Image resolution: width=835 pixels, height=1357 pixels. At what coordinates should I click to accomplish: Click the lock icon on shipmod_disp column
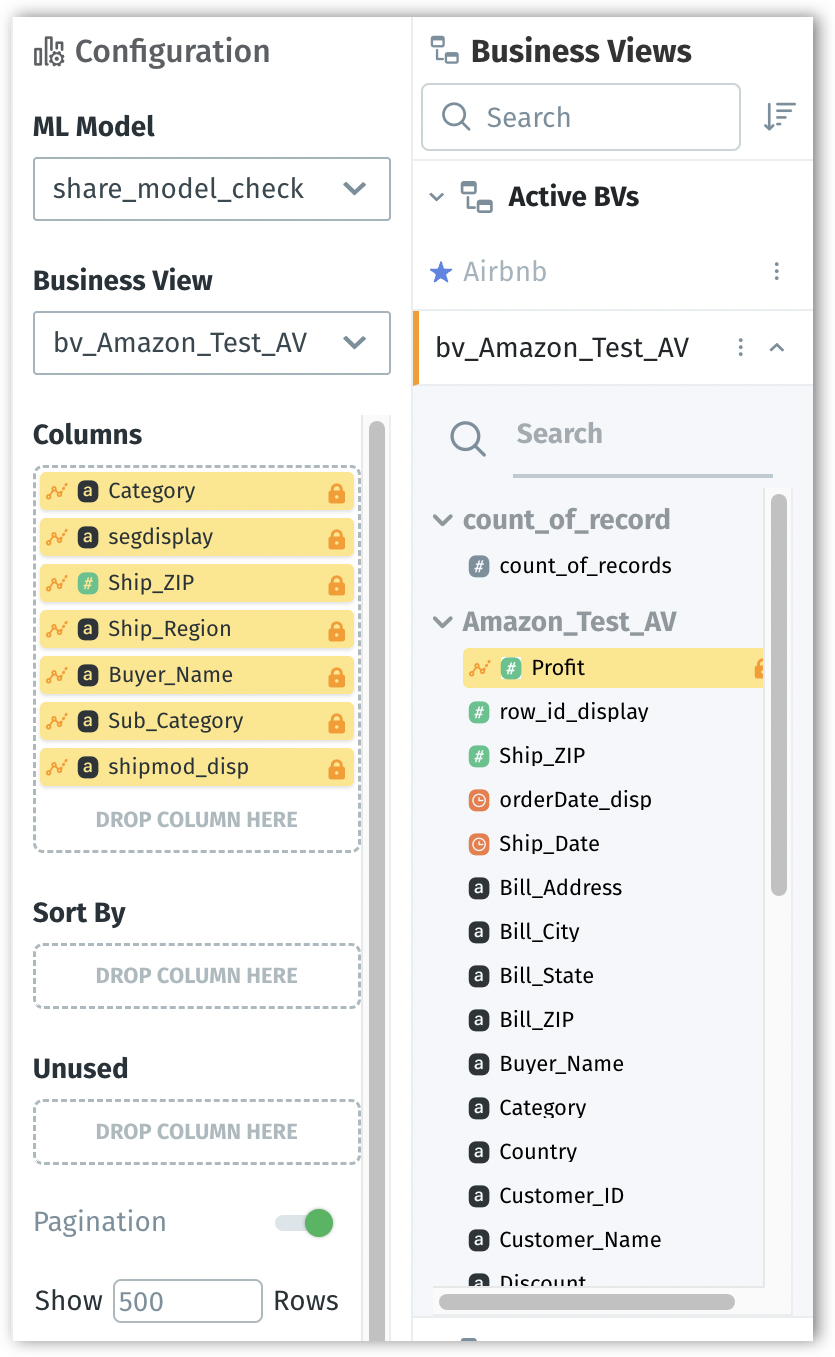pos(336,769)
